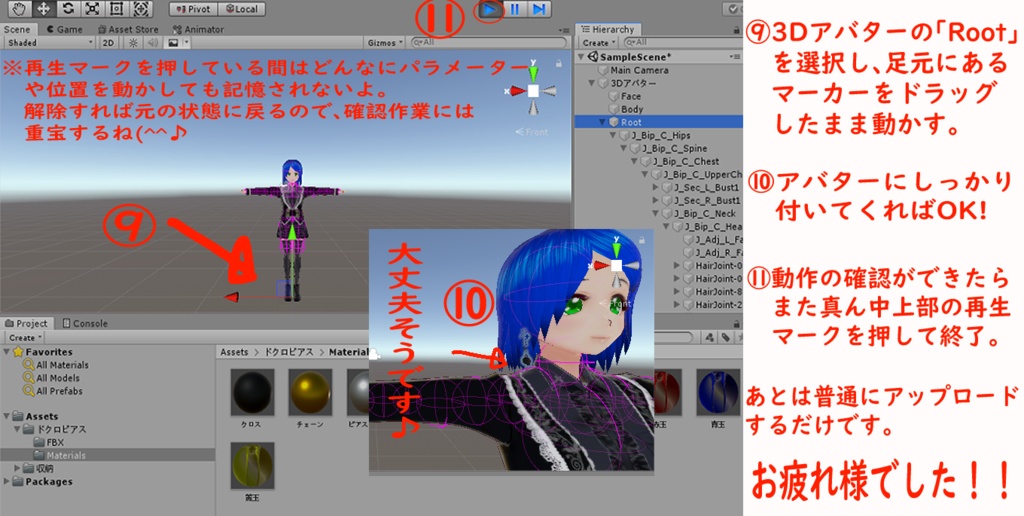Collapse the Assets folder arrow
Viewport: 1024px width, 516px height.
(x=7, y=416)
